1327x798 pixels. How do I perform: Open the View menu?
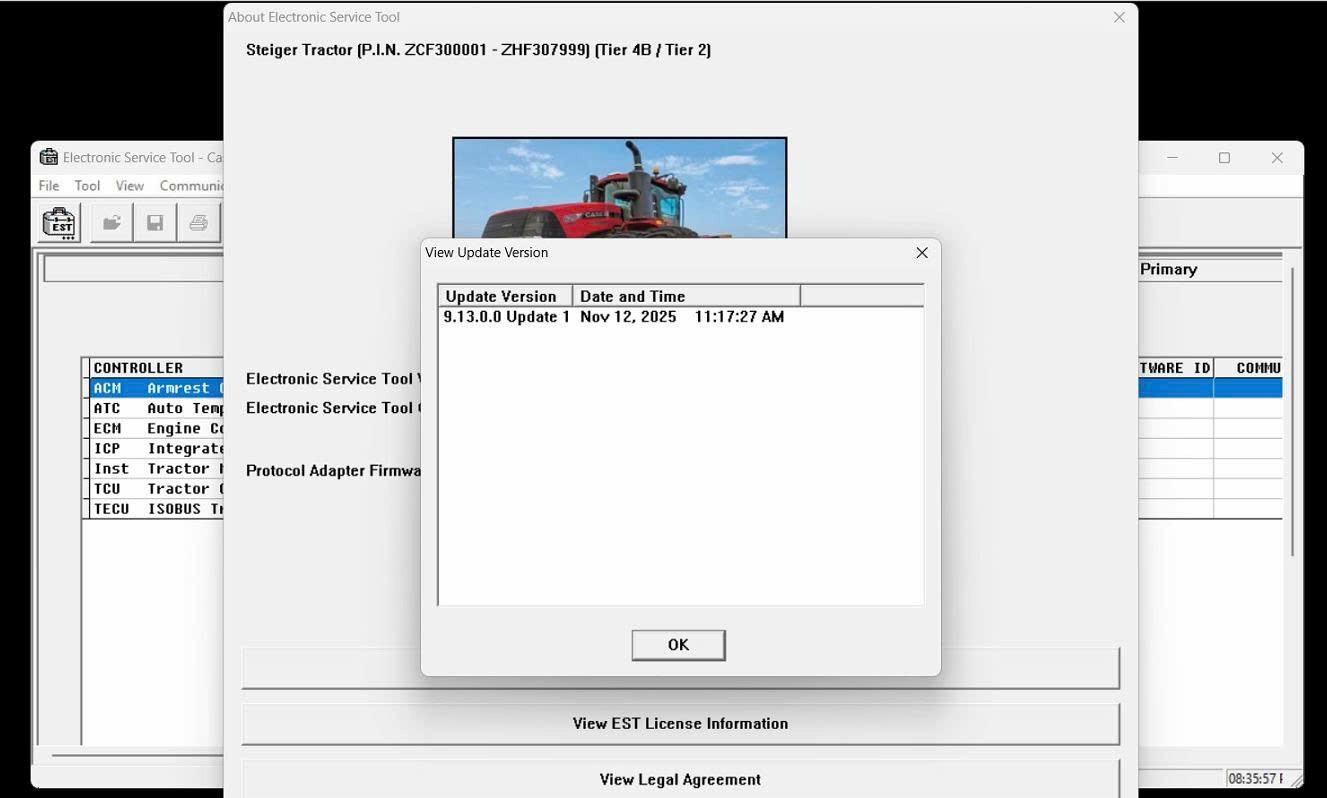[x=129, y=185]
